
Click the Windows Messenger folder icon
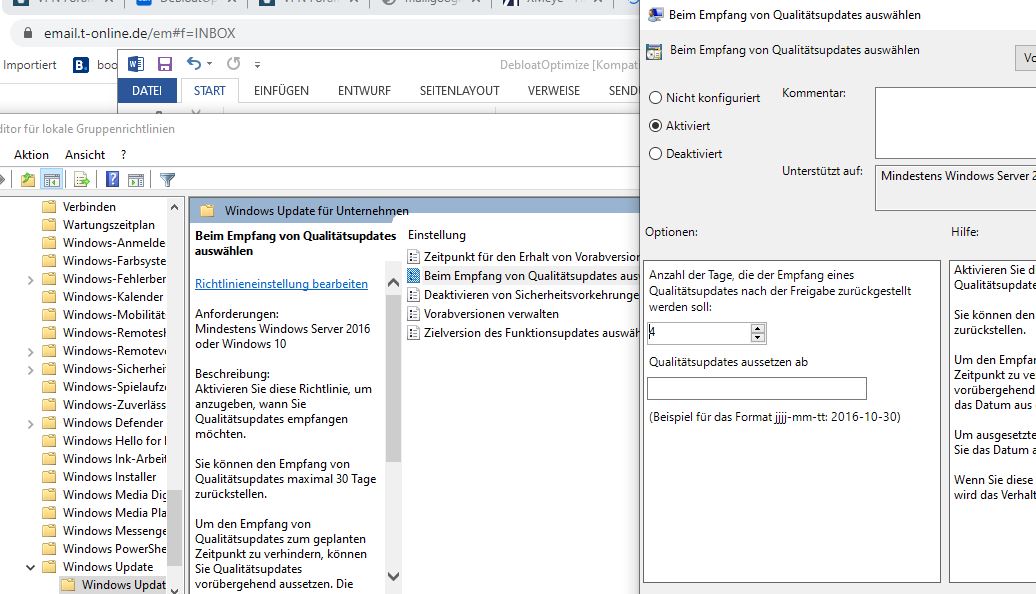tap(49, 531)
